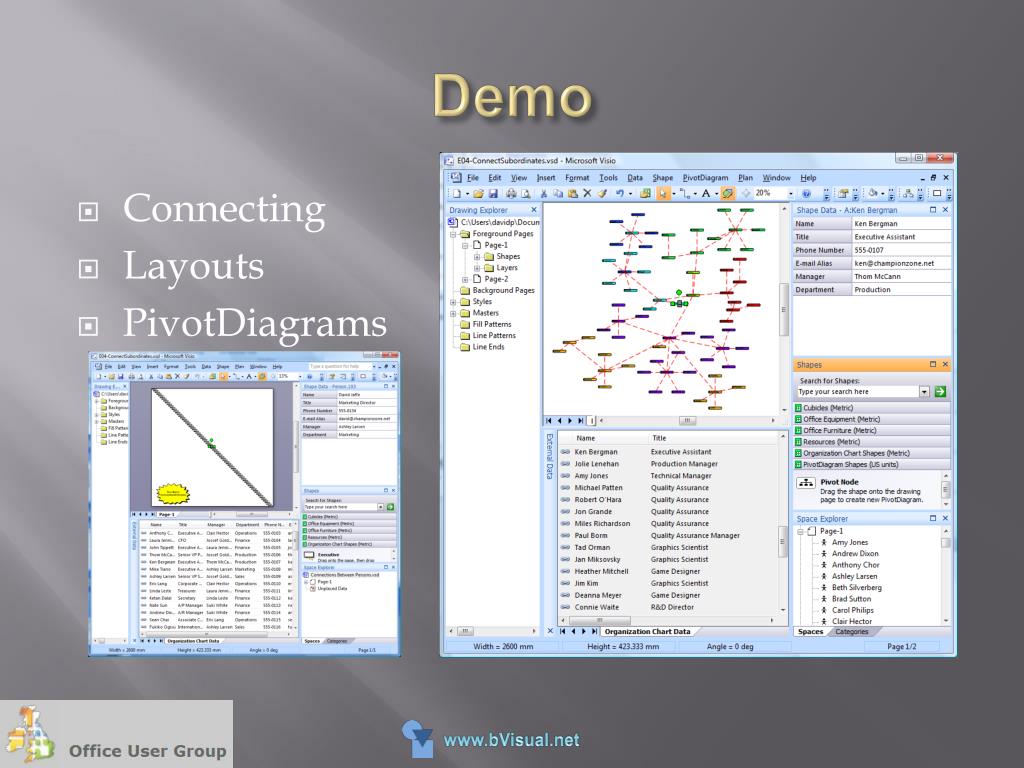Open the Cubicles (Metric) stencil
Image resolution: width=1024 pixels, height=768 pixels.
tap(871, 408)
